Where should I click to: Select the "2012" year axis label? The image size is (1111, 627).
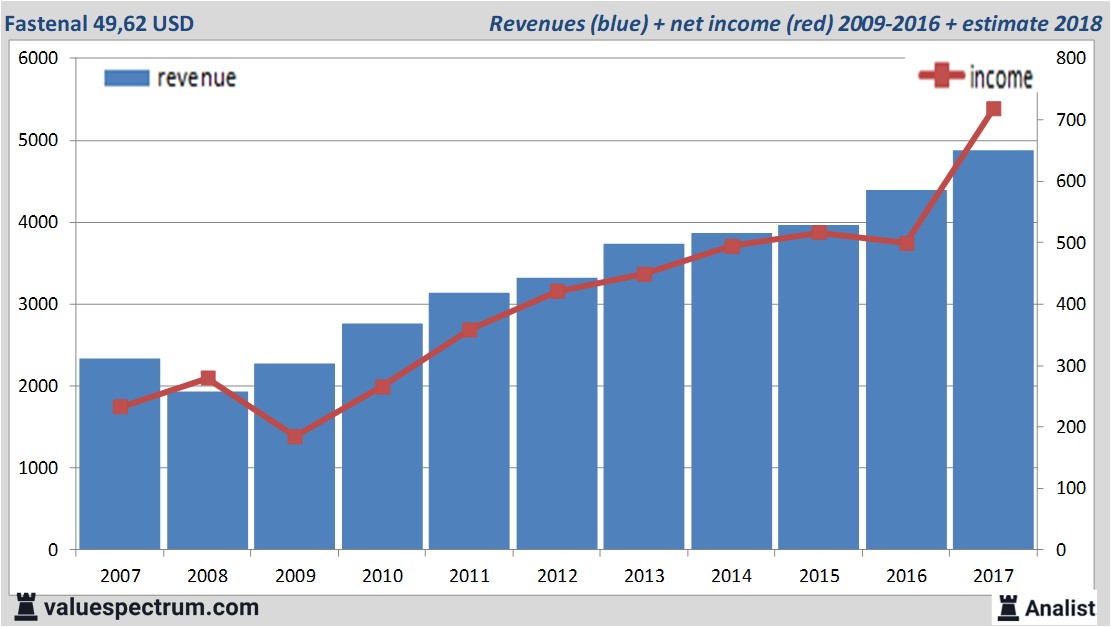coord(558,575)
